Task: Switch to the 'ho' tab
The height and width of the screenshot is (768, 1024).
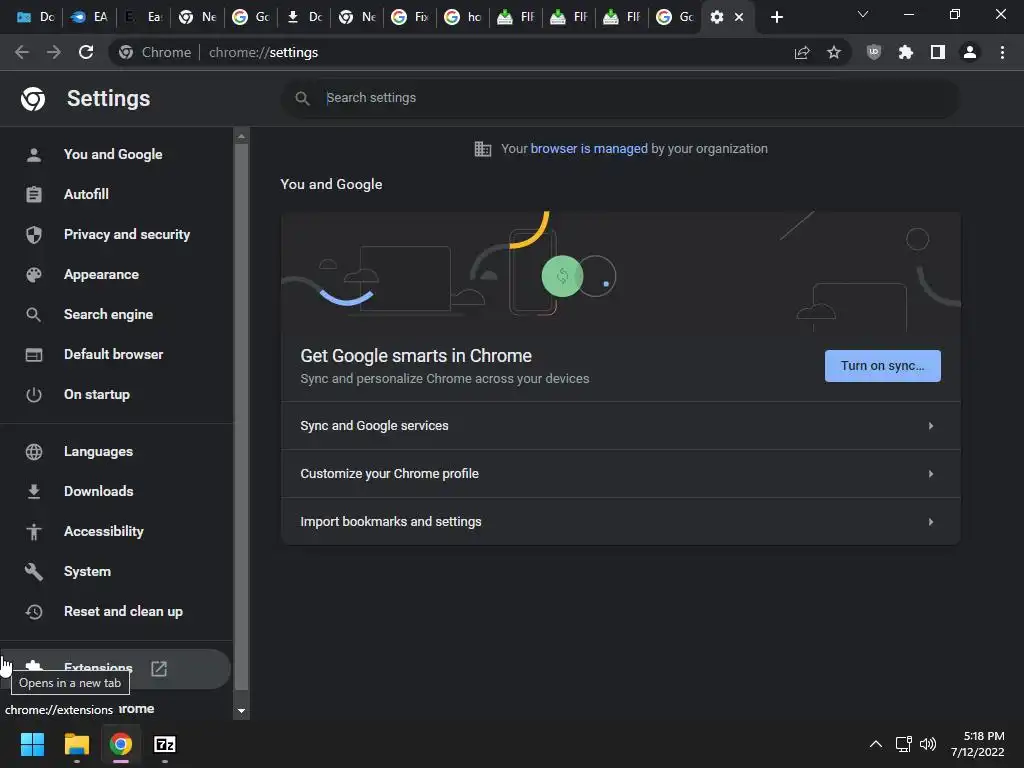Action: click(463, 17)
